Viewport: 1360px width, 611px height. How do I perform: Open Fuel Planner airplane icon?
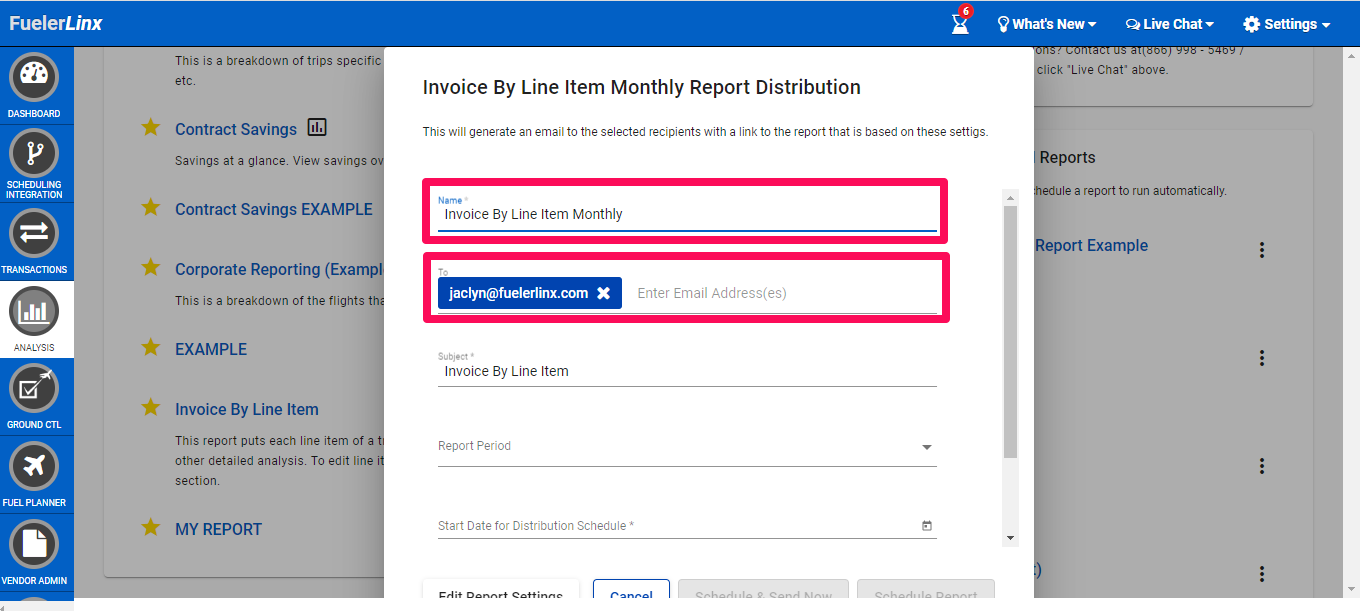(x=34, y=467)
